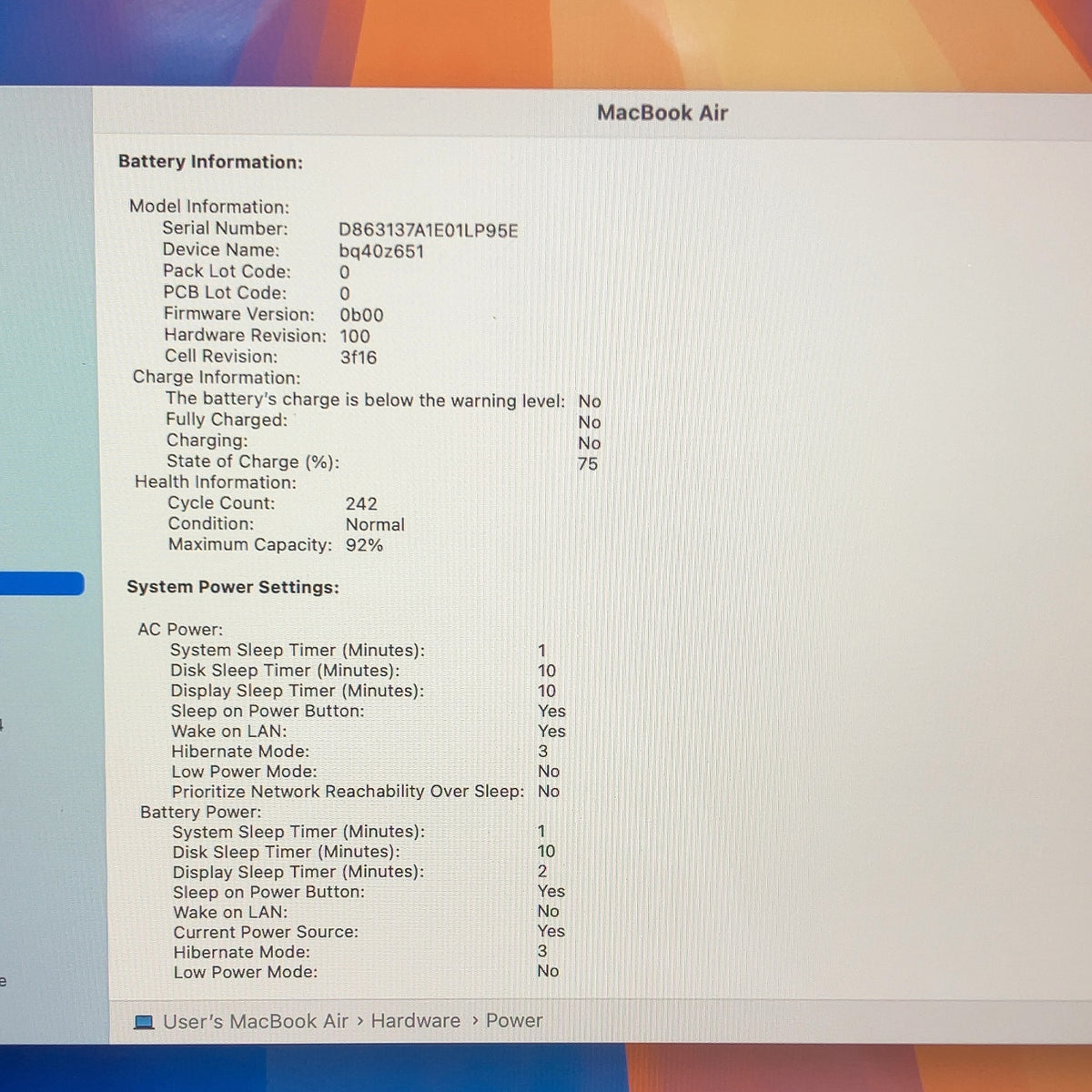Click the Current Power Source Yes value
The height and width of the screenshot is (1092, 1092).
551,931
